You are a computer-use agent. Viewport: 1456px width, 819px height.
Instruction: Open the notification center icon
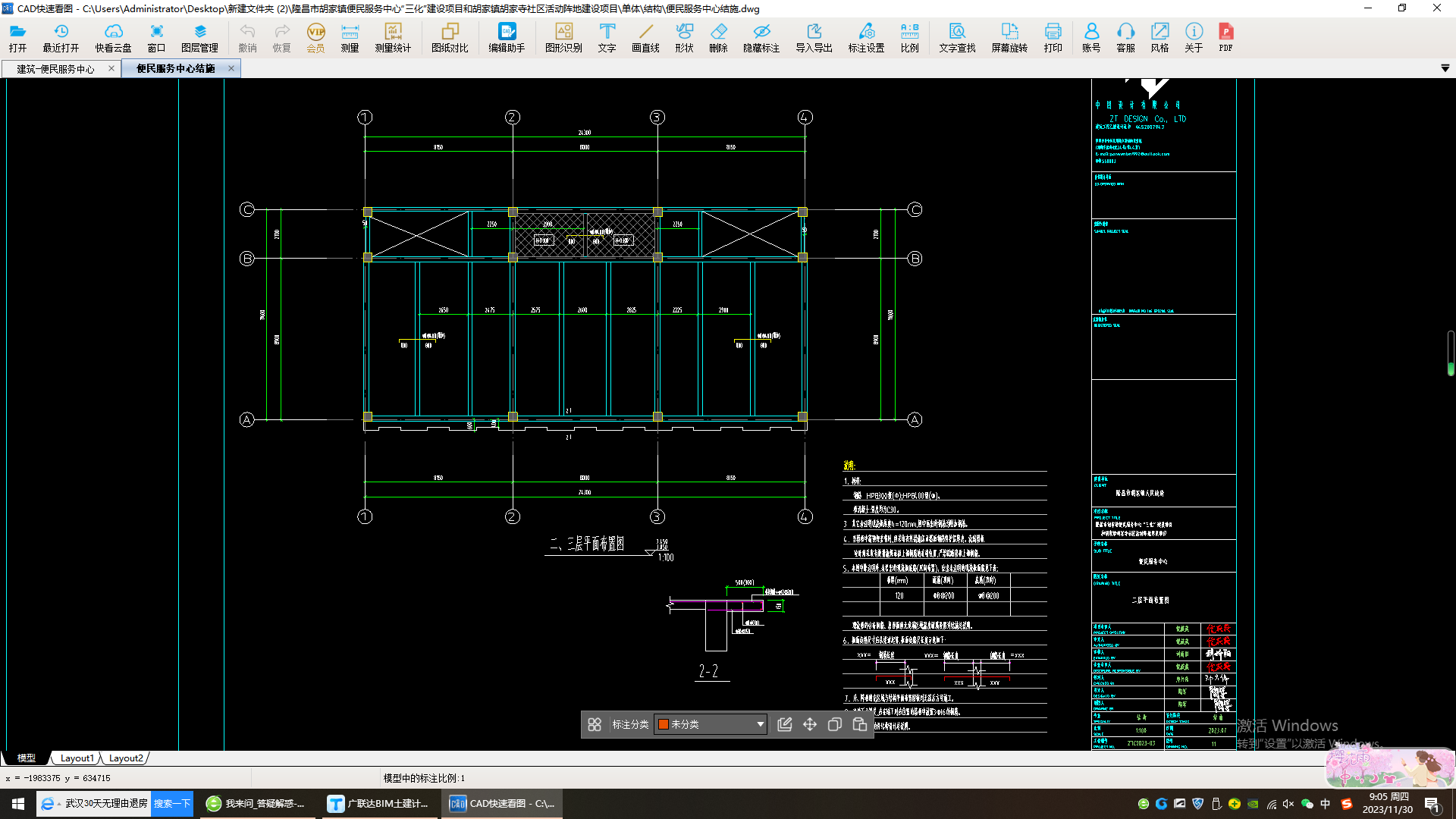(x=1432, y=804)
